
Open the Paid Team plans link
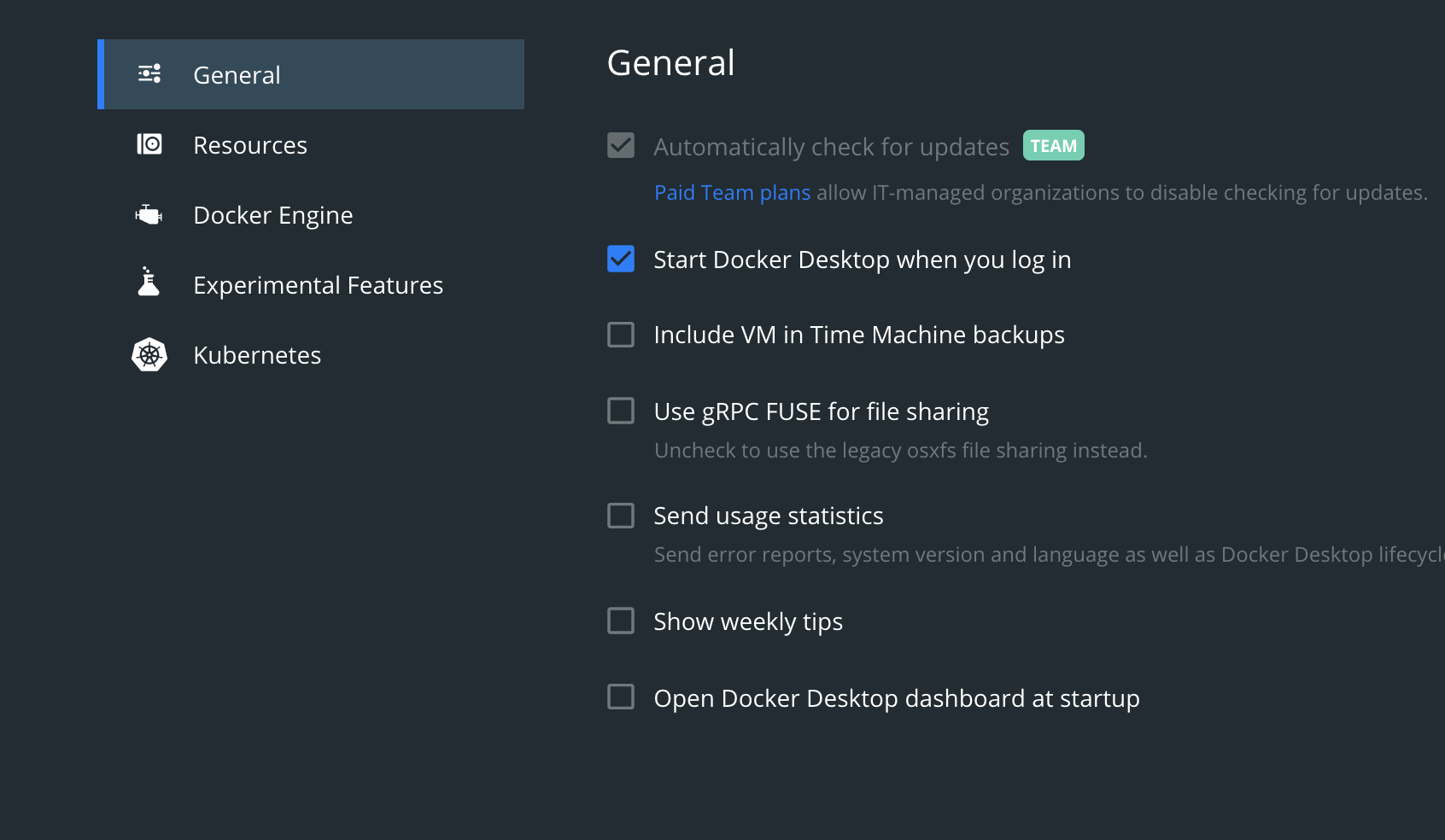(732, 193)
